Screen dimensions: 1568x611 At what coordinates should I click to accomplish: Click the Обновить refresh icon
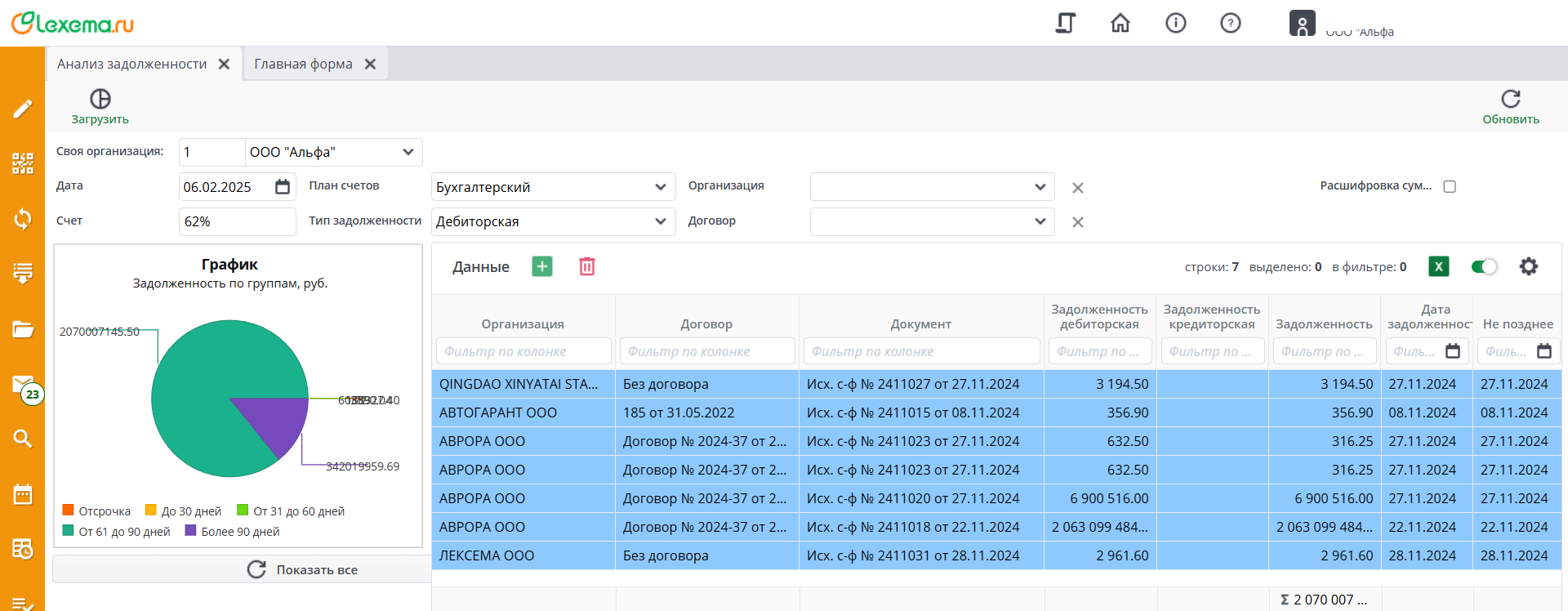coord(1511,99)
